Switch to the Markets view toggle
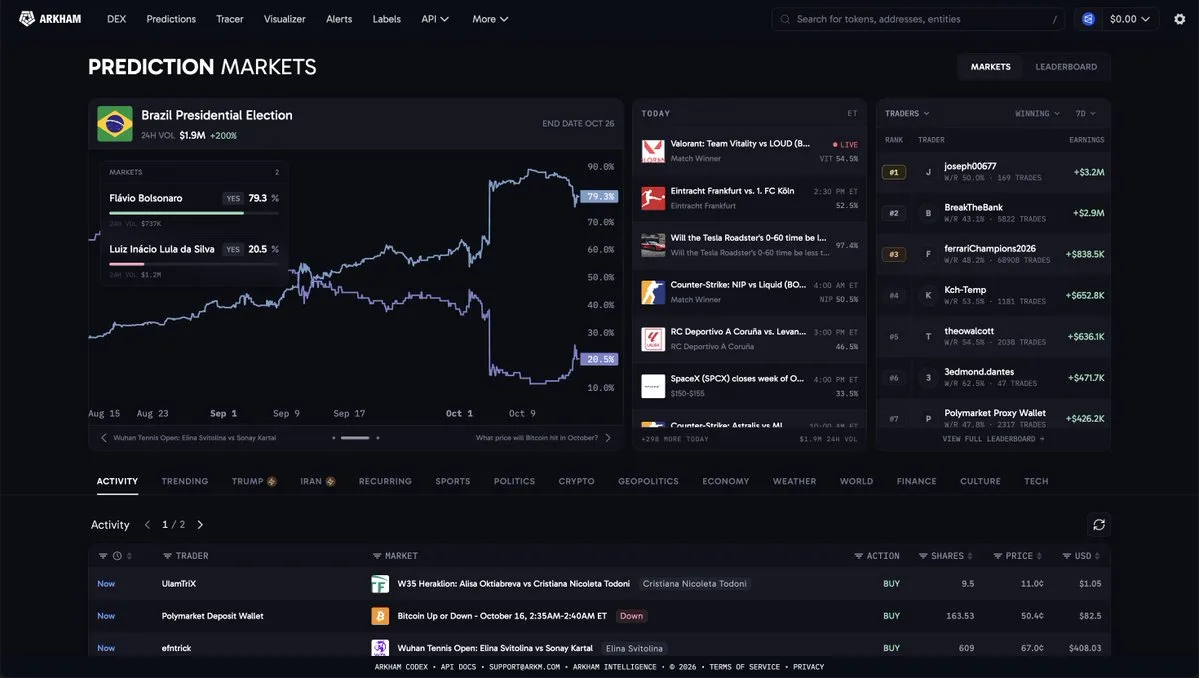This screenshot has height=678, width=1199. [x=990, y=67]
